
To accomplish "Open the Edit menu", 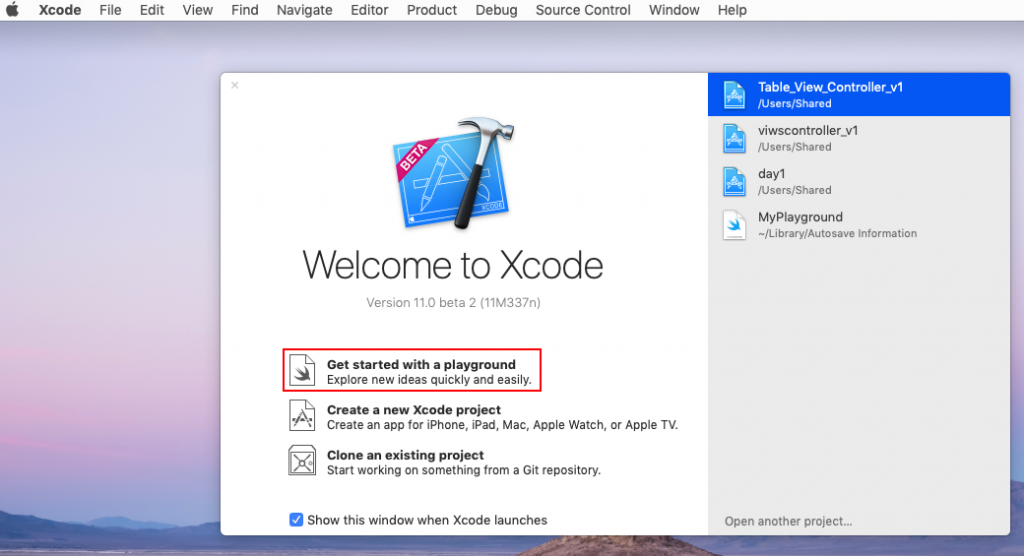I will coord(152,10).
